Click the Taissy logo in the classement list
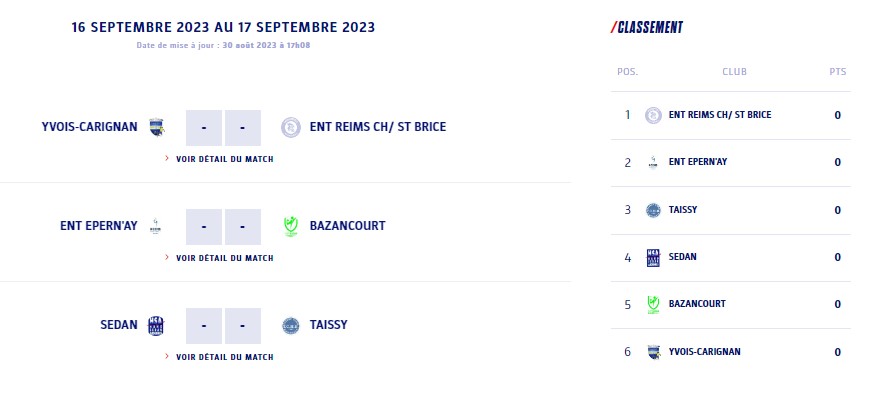 coord(653,210)
